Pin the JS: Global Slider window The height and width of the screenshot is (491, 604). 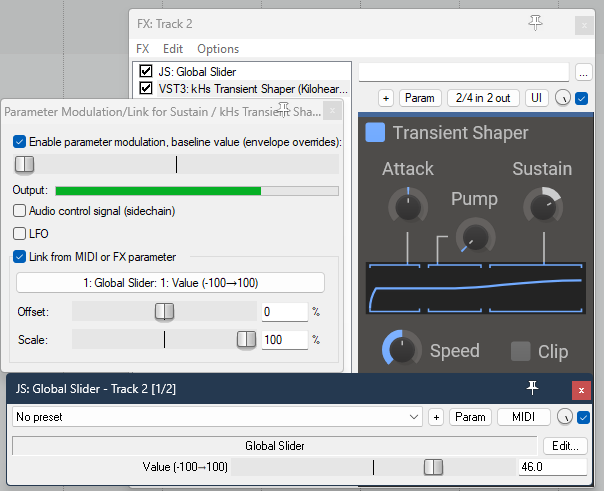click(533, 388)
